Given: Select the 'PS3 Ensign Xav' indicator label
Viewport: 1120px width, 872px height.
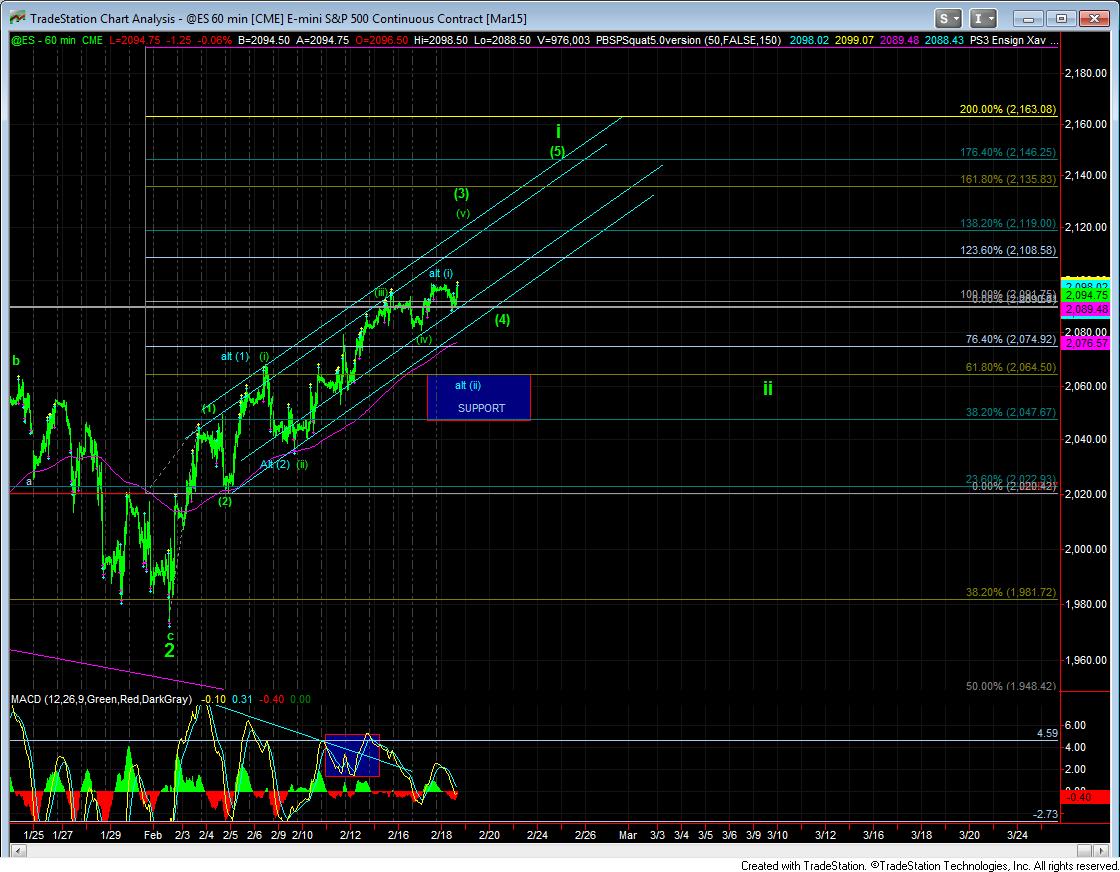Looking at the screenshot, I should coord(1007,41).
